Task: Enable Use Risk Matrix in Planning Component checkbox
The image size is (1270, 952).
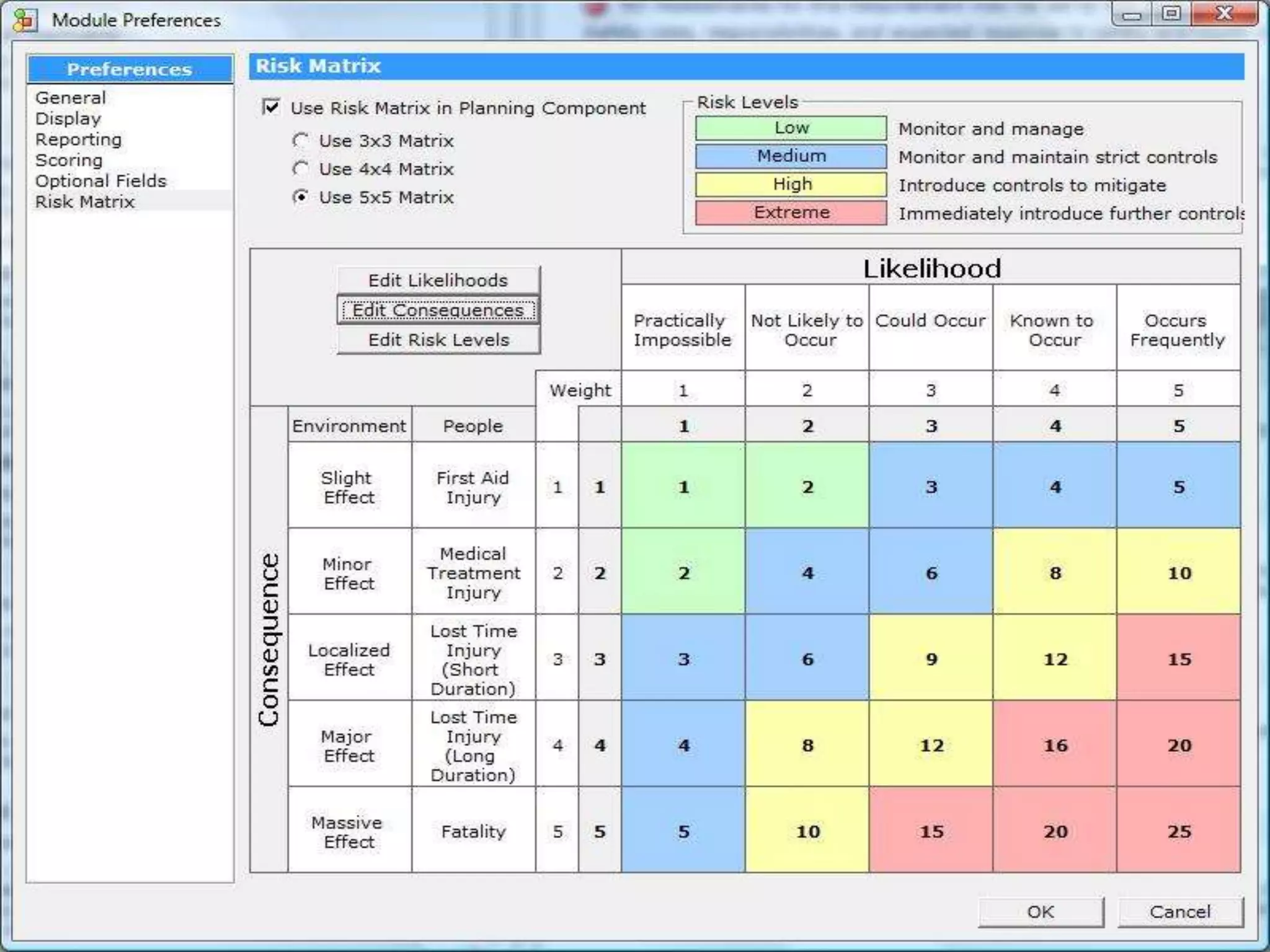Action: tap(271, 107)
